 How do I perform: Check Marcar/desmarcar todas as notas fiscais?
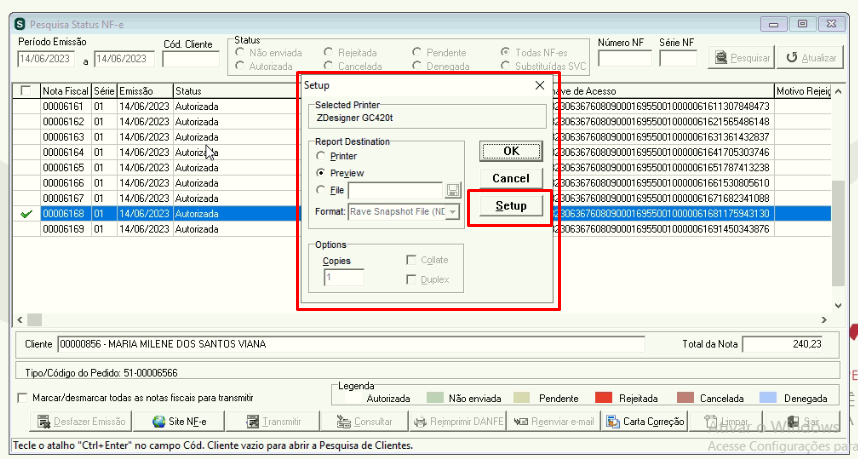(x=22, y=398)
